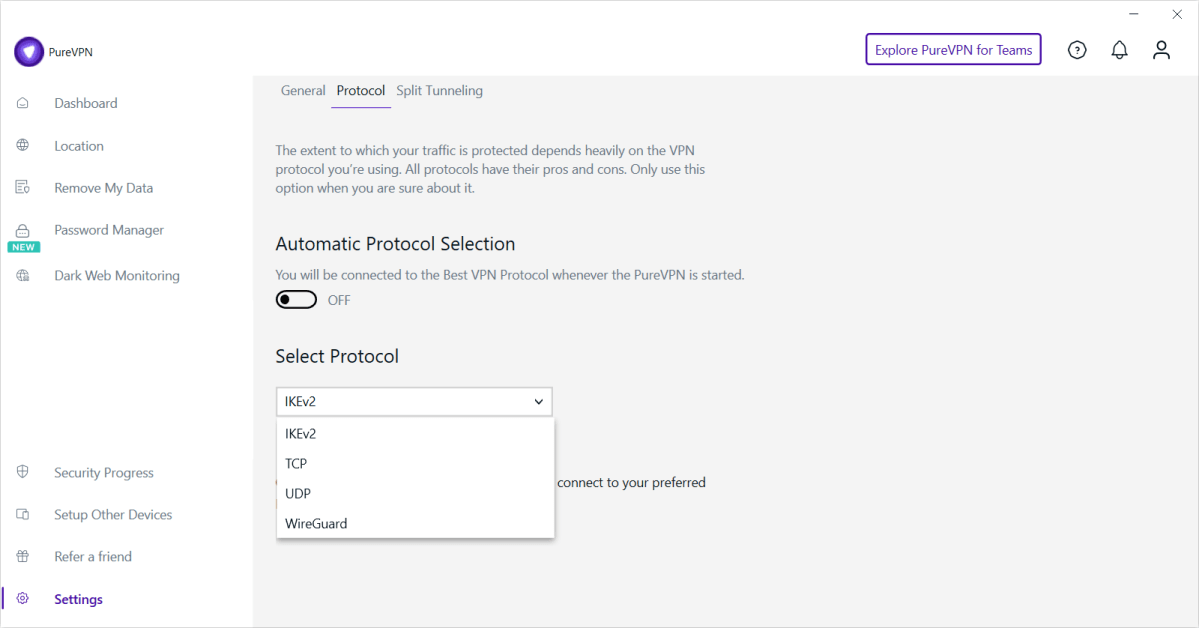Open Setup Other Devices page
The image size is (1199, 628).
tap(112, 515)
